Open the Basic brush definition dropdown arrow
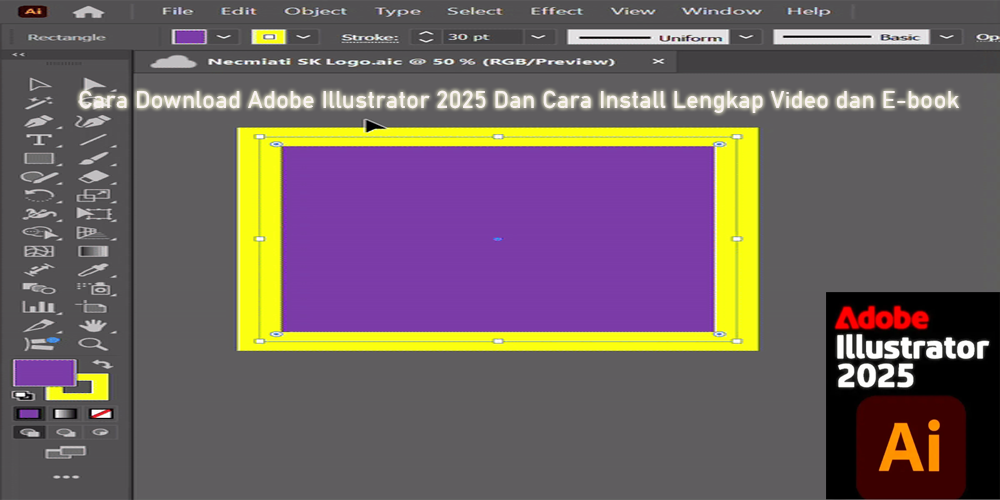This screenshot has height=500, width=1000. (x=947, y=37)
